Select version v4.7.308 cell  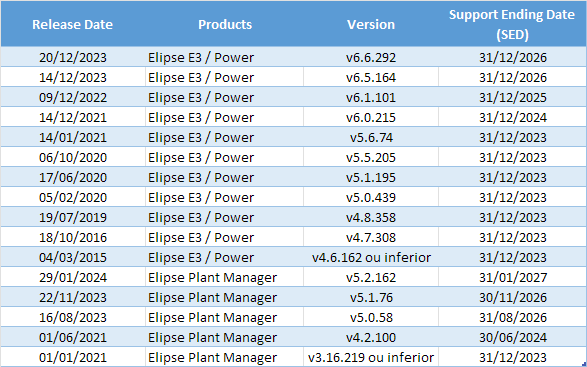pos(371,237)
